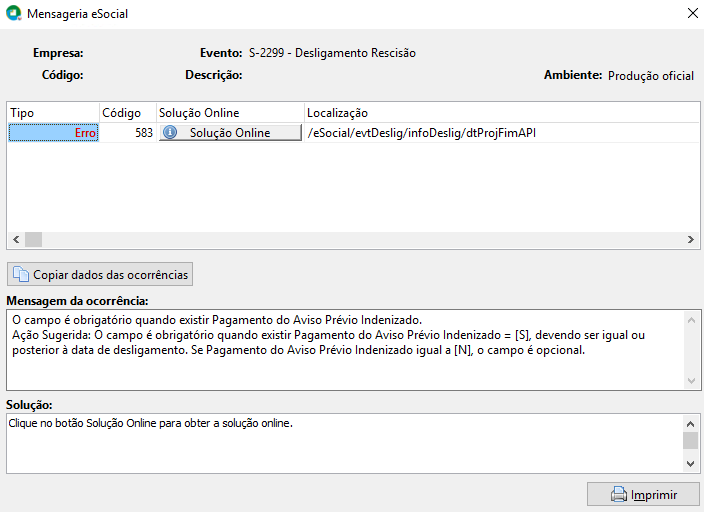Select the Erro cell in Tipo column

tap(53, 132)
